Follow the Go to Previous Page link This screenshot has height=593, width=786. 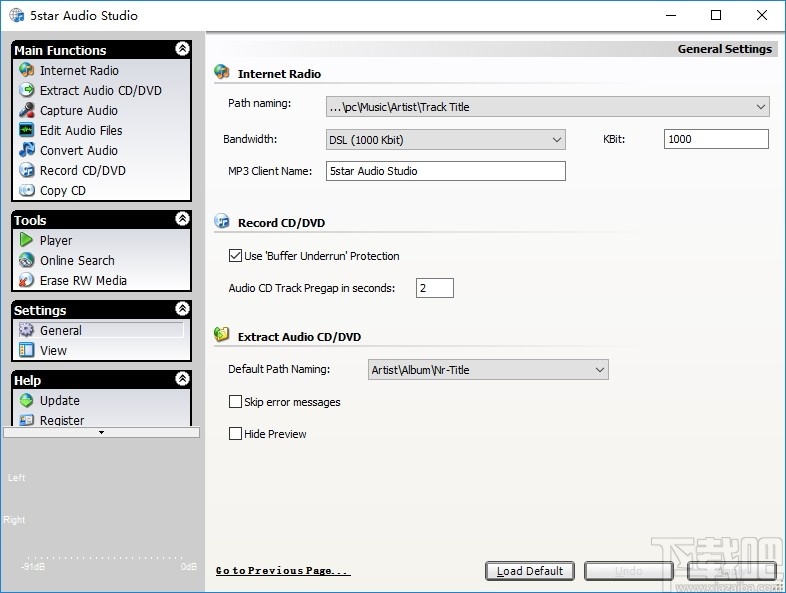pos(283,570)
